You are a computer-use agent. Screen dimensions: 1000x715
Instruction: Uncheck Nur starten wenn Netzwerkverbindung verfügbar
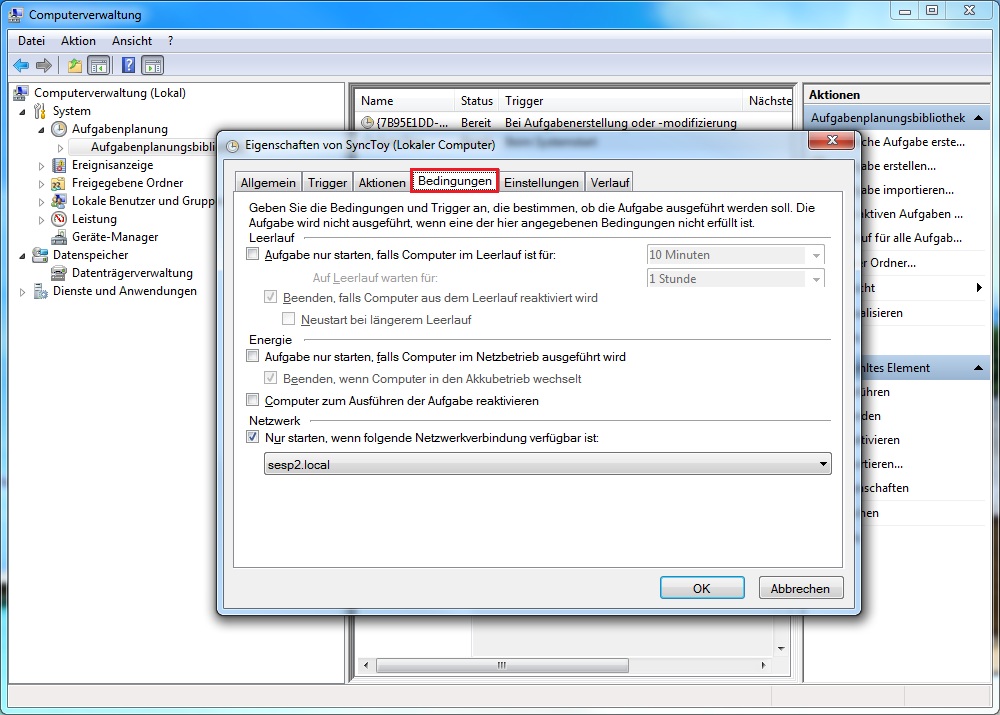253,437
